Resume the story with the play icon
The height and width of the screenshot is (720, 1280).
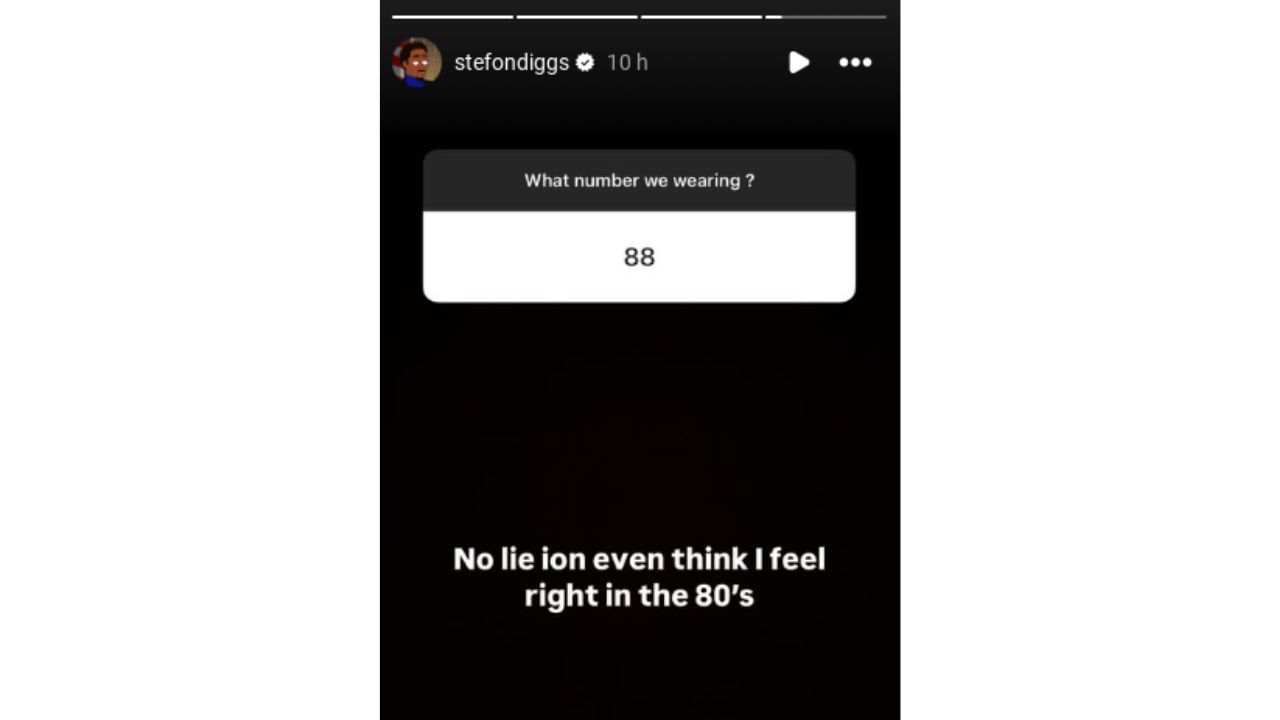tap(798, 62)
